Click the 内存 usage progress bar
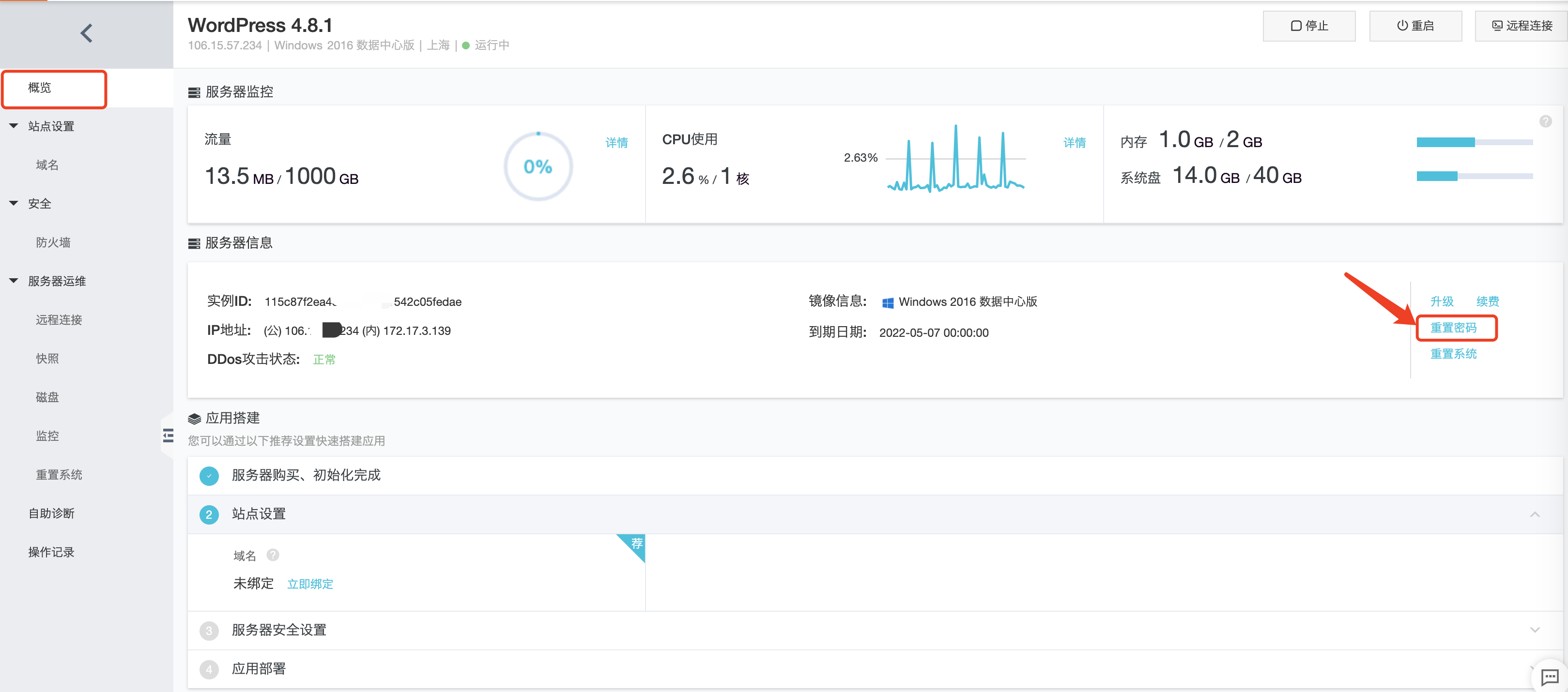This screenshot has width=1568, height=692. point(1474,142)
